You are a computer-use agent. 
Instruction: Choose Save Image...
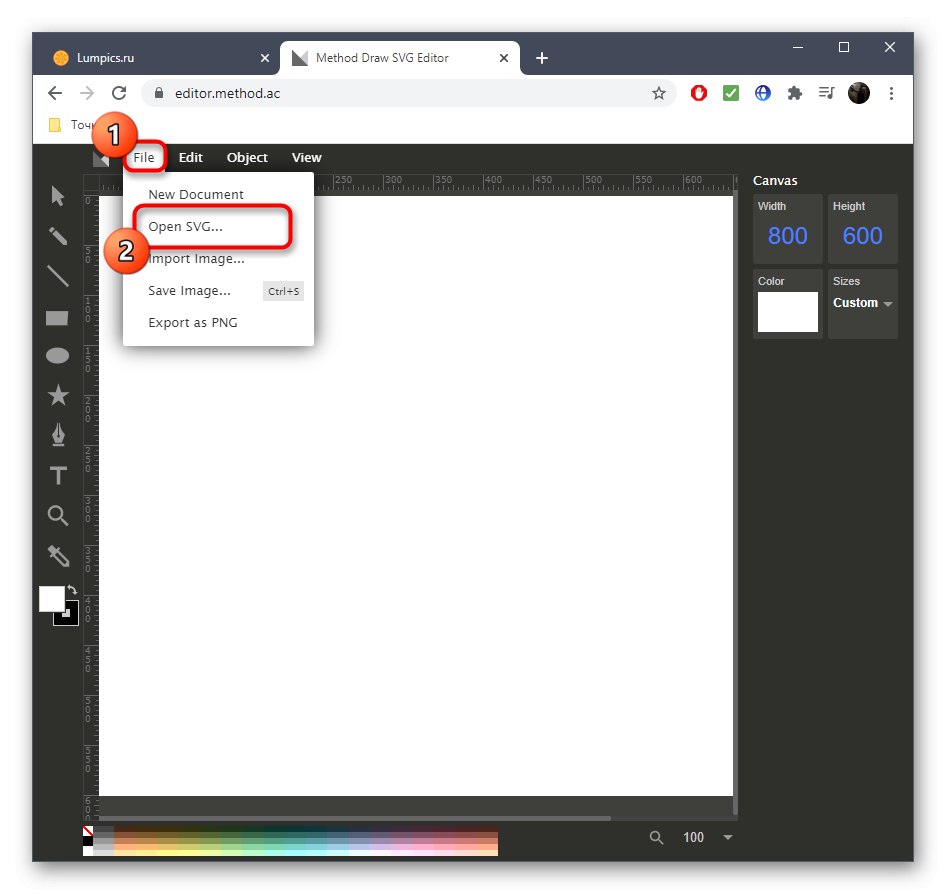click(218, 291)
